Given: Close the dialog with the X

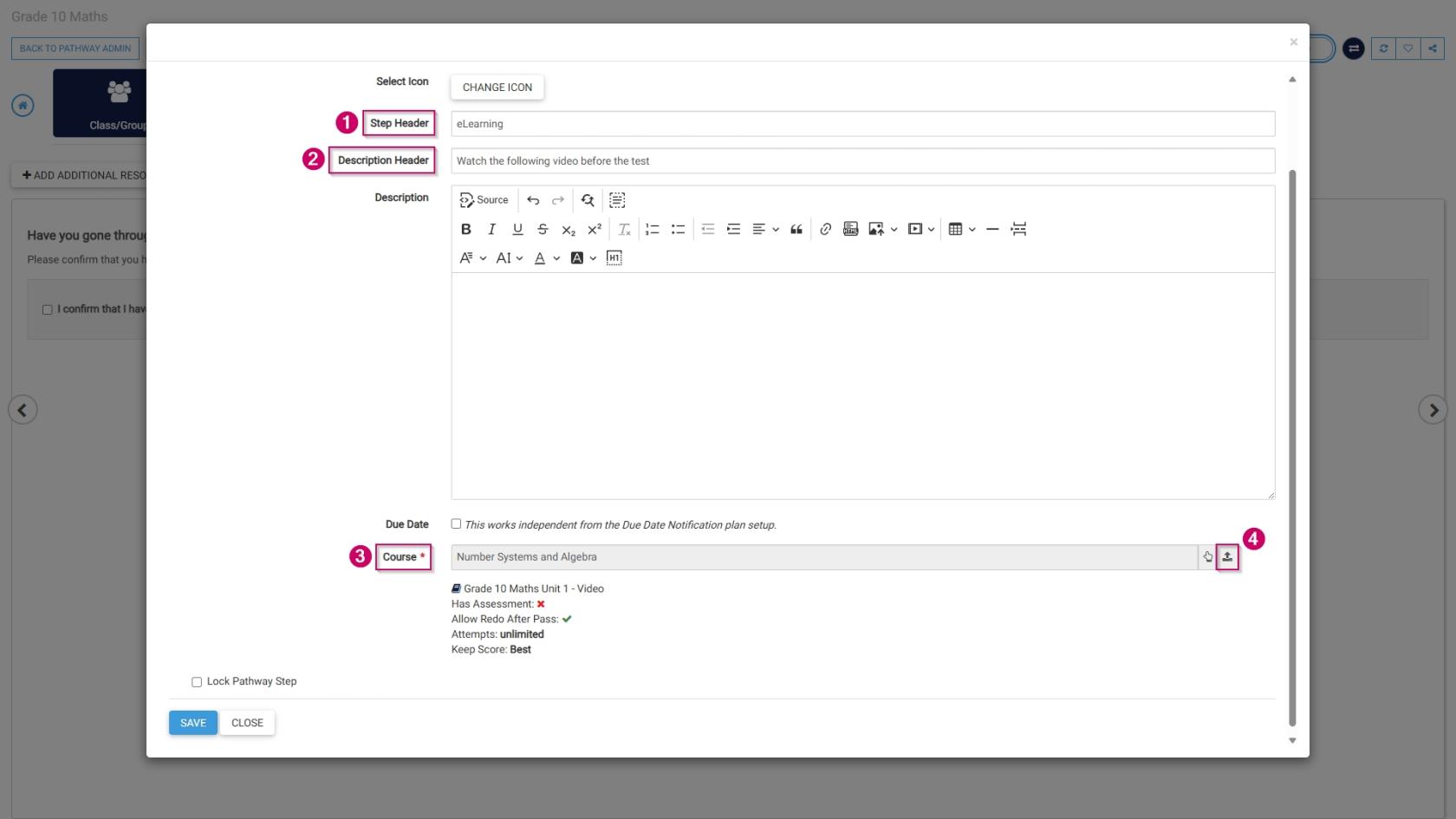Looking at the screenshot, I should 1293,42.
